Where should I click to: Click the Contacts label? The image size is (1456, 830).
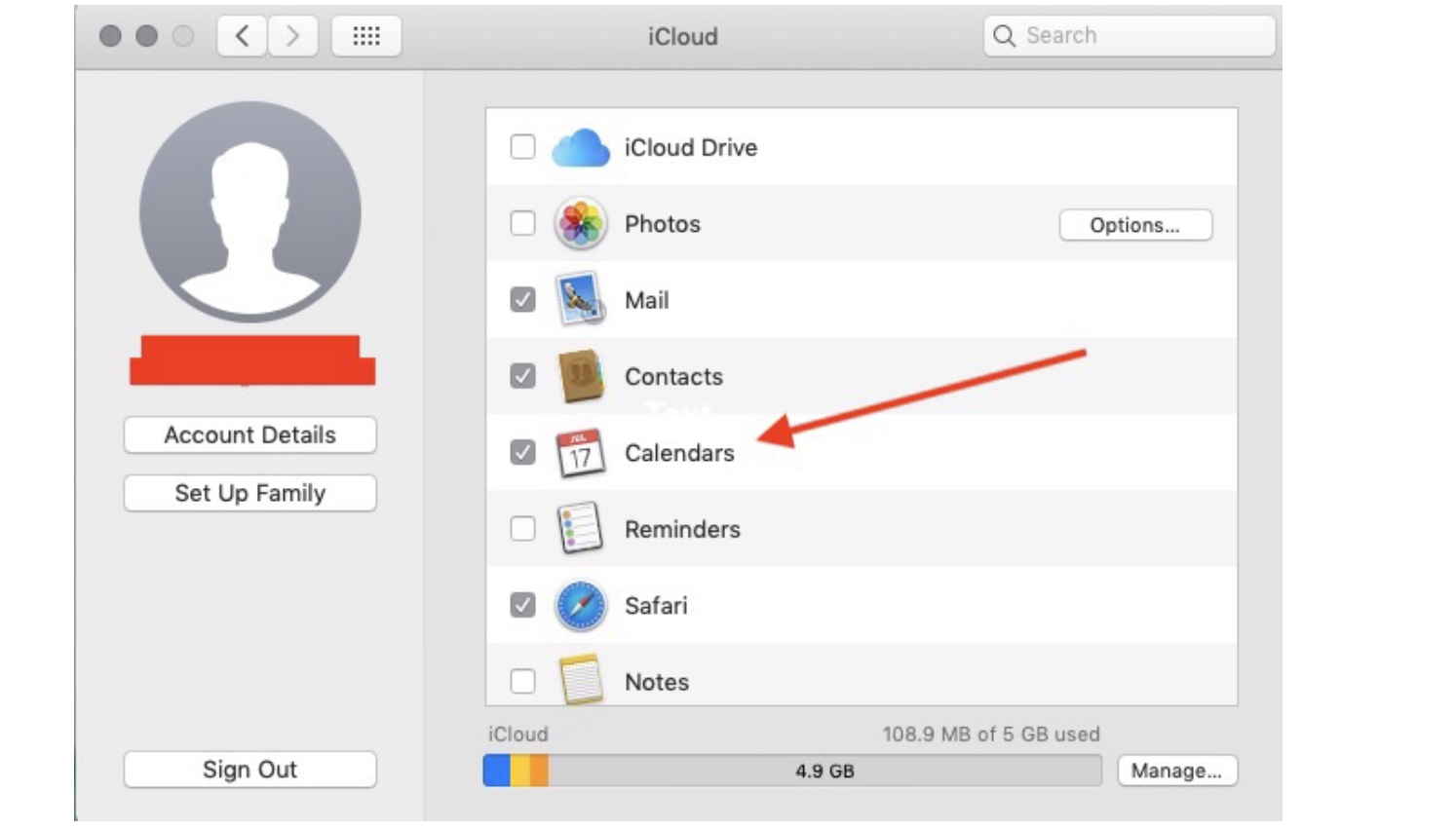pyautogui.click(x=674, y=377)
